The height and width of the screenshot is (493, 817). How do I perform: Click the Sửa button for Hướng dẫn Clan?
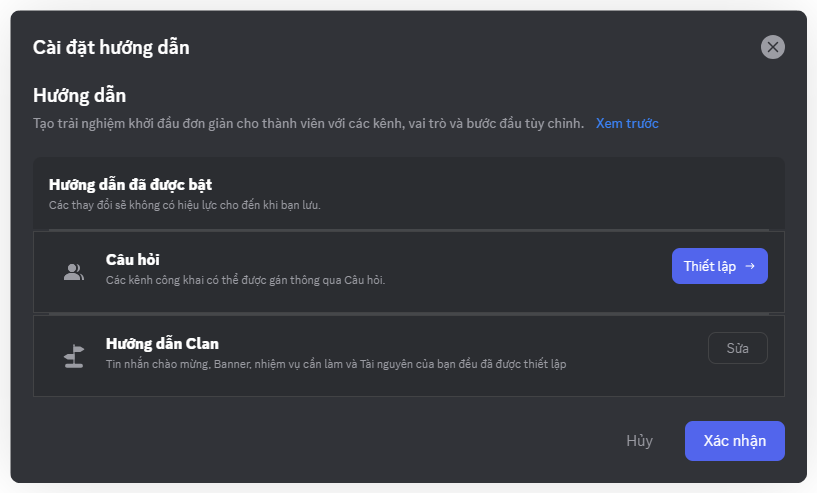point(738,348)
